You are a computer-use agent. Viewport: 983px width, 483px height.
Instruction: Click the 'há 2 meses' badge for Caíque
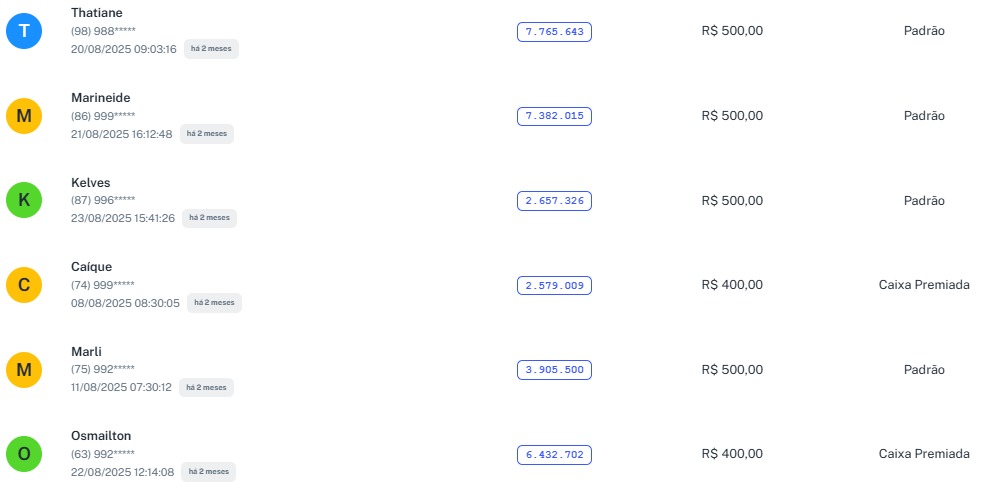pos(214,302)
